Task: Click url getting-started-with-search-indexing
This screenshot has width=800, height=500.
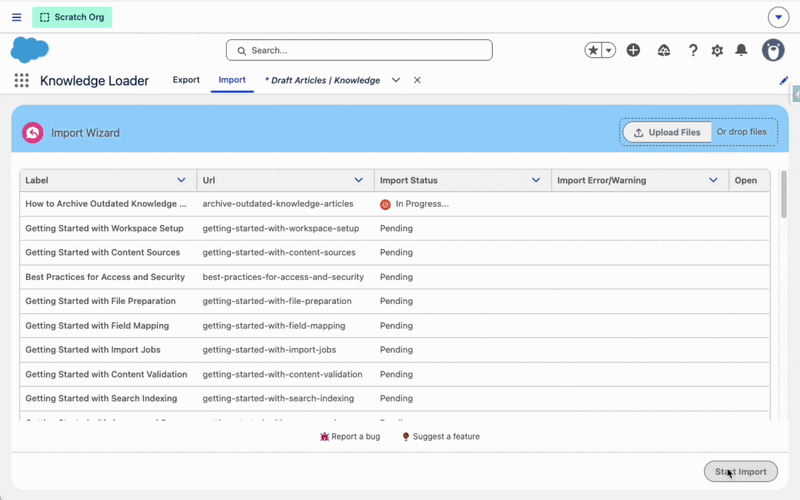Action: (278, 398)
